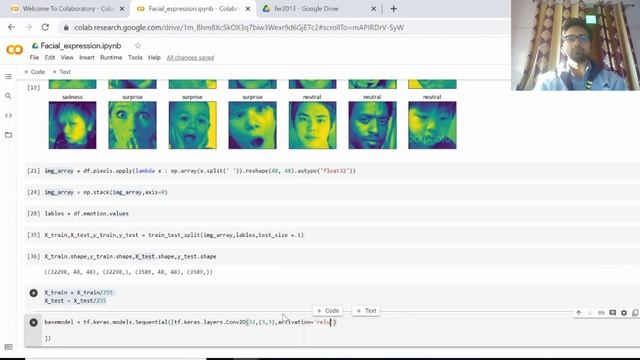The width and height of the screenshot is (640, 360).
Task: Open the Files folder sidebar
Action: [x=8, y=135]
